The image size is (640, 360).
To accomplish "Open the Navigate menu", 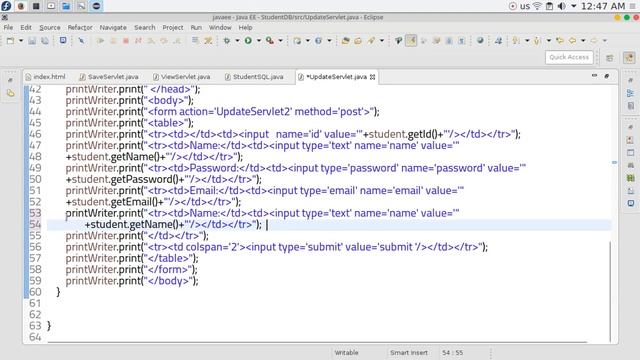I will (113, 27).
